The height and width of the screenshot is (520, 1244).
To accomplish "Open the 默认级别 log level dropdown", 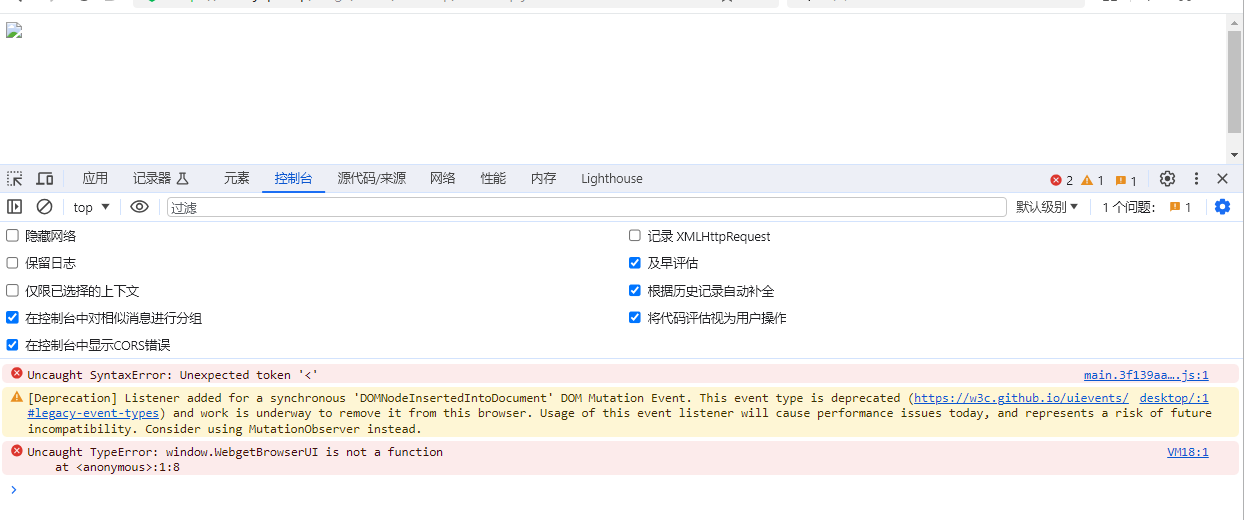I will point(1047,207).
